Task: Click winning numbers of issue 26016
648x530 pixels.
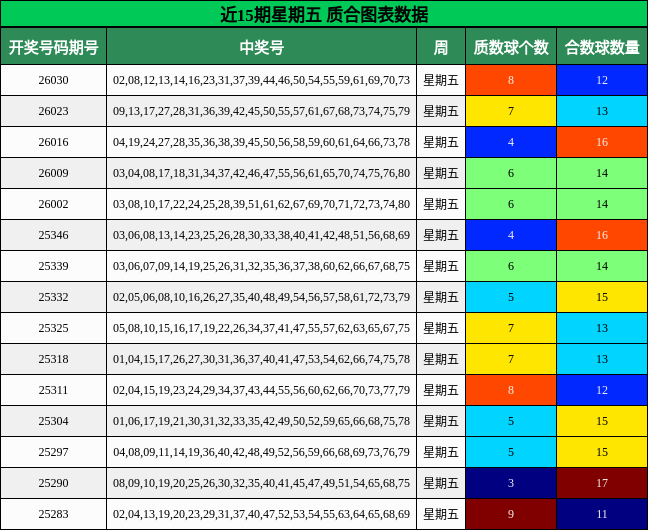Action: [x=262, y=142]
